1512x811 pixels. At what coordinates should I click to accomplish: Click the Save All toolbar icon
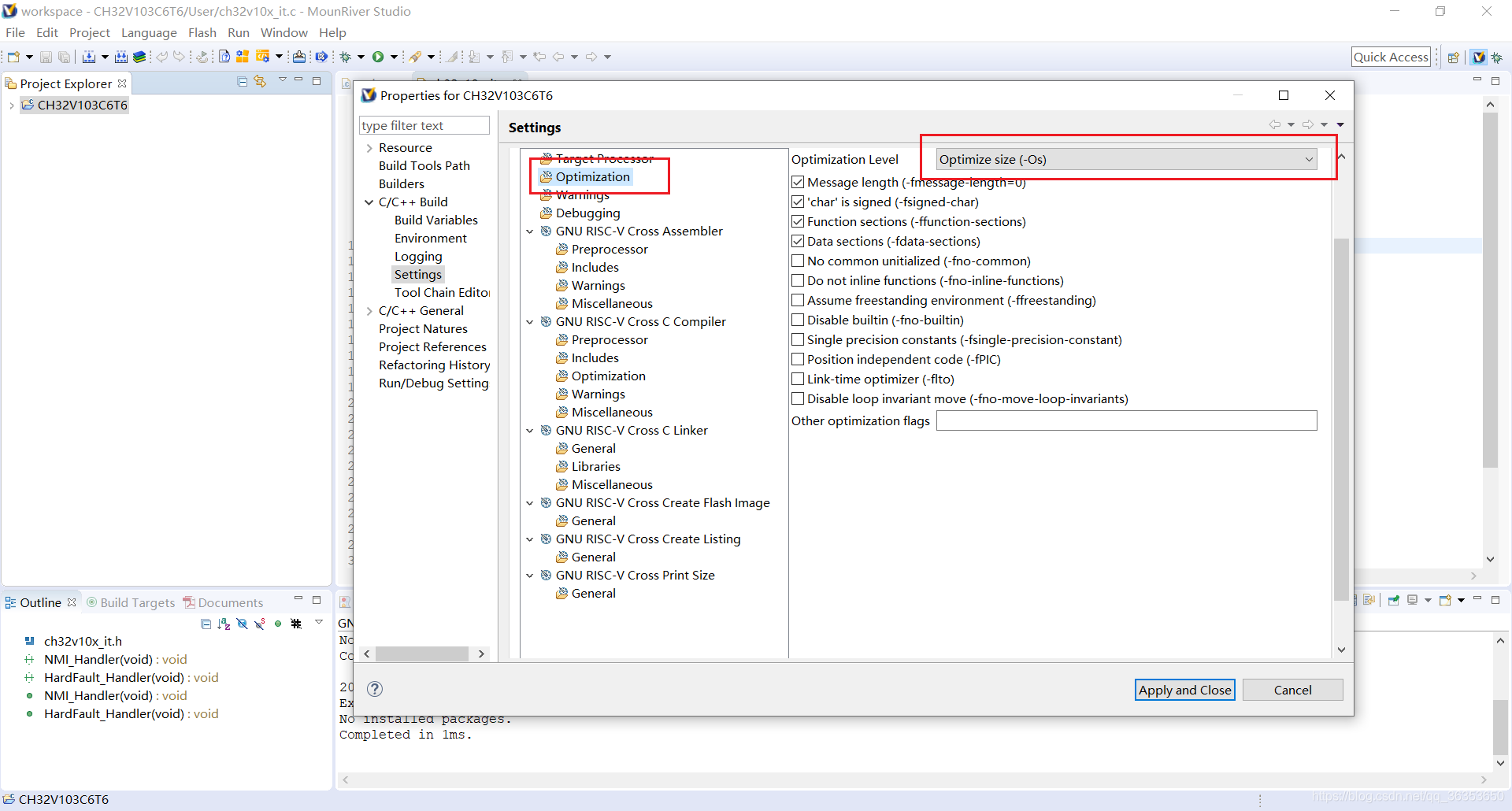coord(65,57)
